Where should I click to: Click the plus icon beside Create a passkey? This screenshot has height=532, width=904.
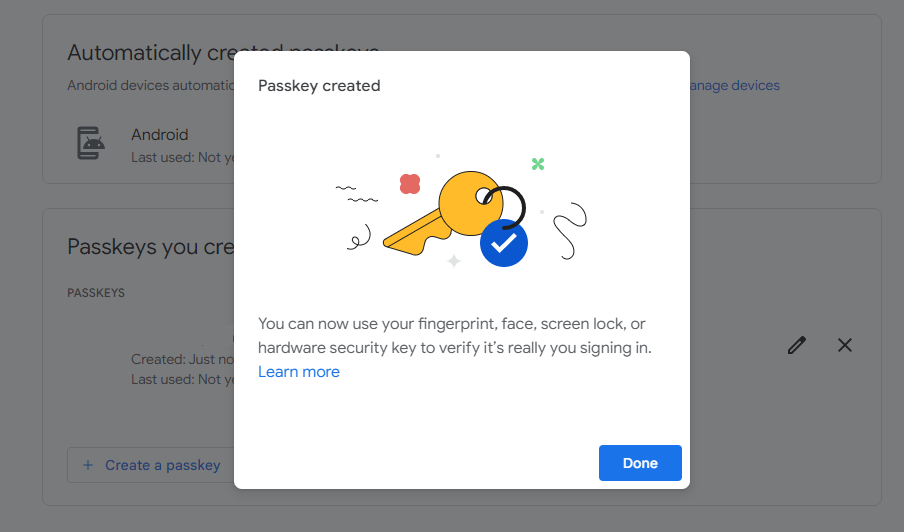[x=88, y=465]
